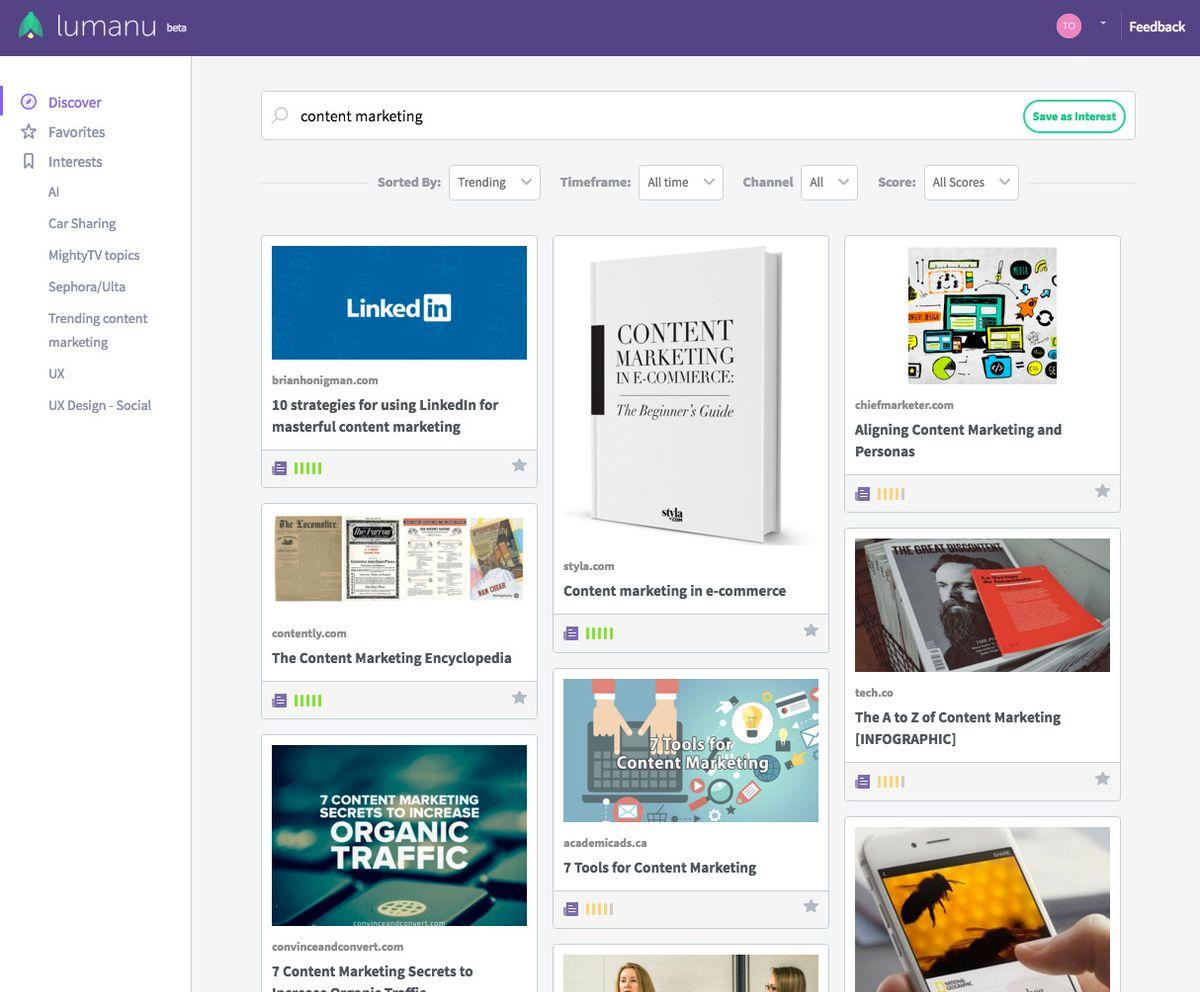
Task: Click the Interests bookmark icon
Action: click(x=29, y=161)
